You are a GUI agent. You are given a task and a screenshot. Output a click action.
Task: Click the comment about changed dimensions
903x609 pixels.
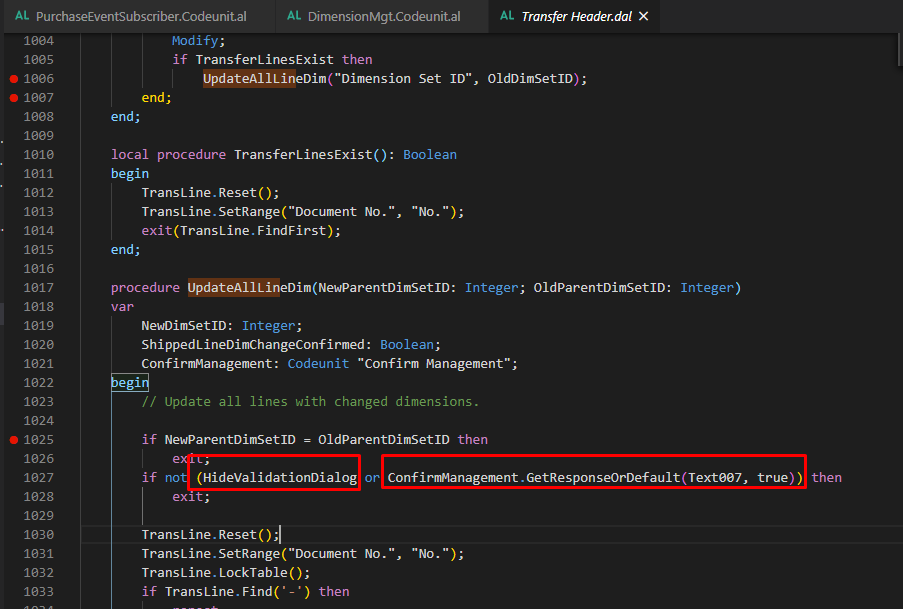click(x=310, y=401)
